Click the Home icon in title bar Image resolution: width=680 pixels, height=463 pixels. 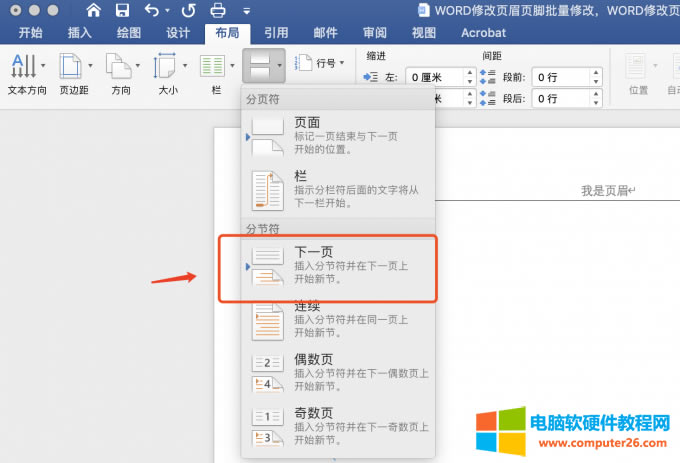pyautogui.click(x=93, y=11)
